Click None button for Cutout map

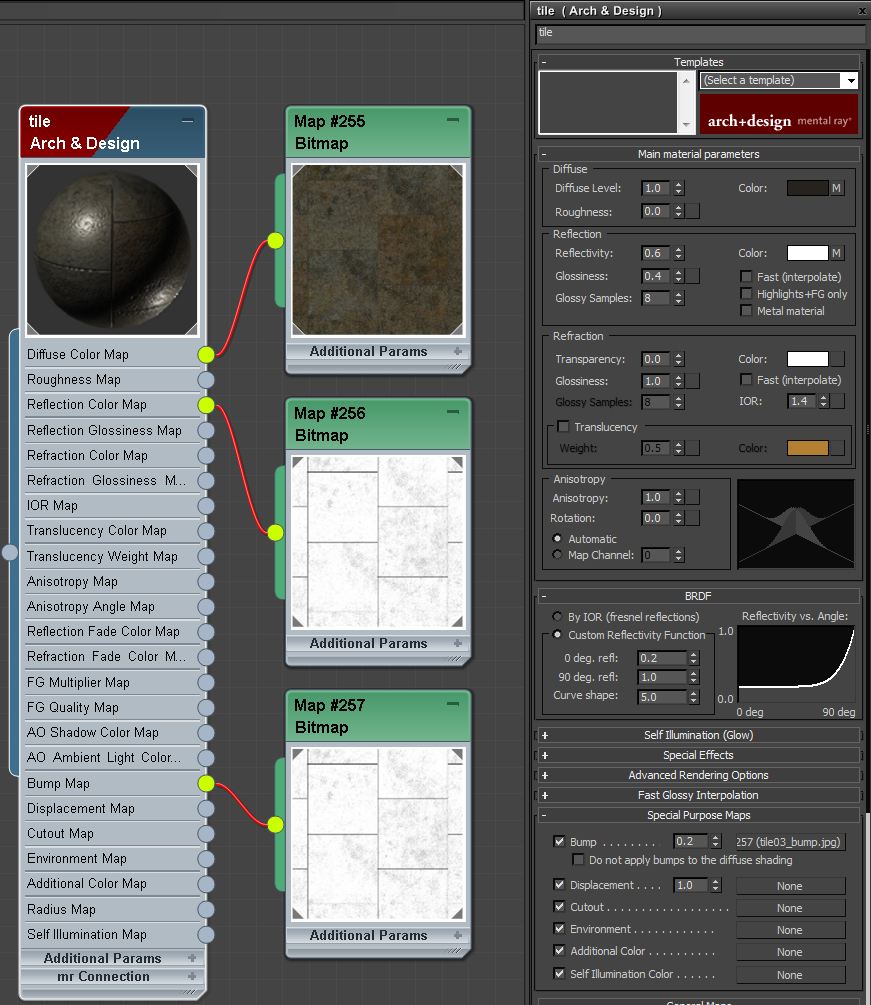(x=790, y=908)
